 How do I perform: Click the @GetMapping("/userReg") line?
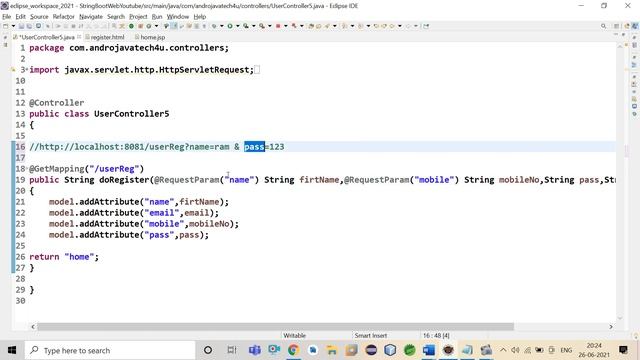87,169
